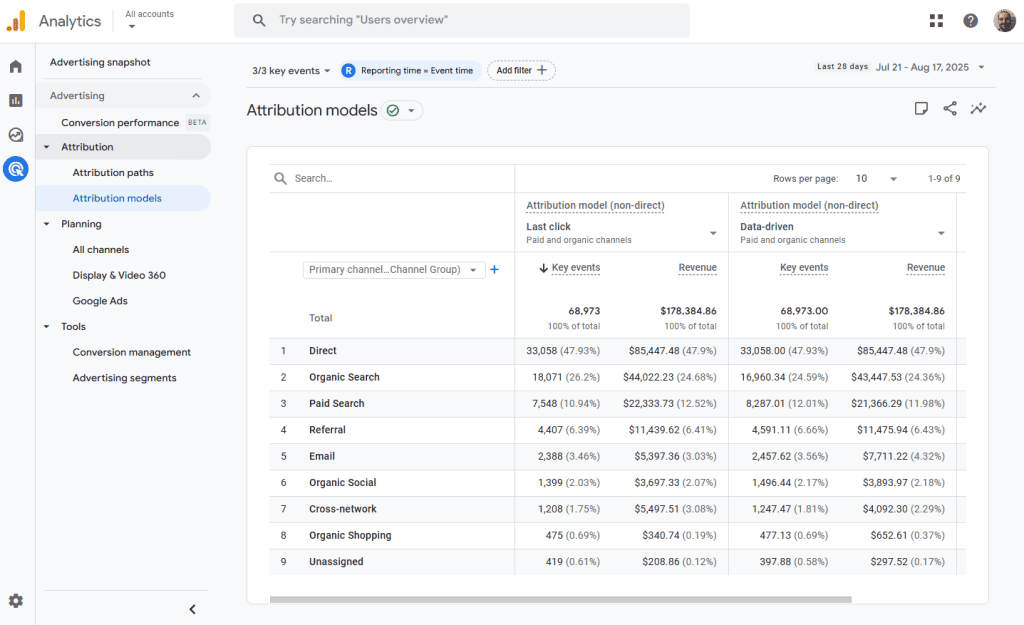Open the Google apps grid icon
Image resolution: width=1024 pixels, height=625 pixels.
coord(936,21)
